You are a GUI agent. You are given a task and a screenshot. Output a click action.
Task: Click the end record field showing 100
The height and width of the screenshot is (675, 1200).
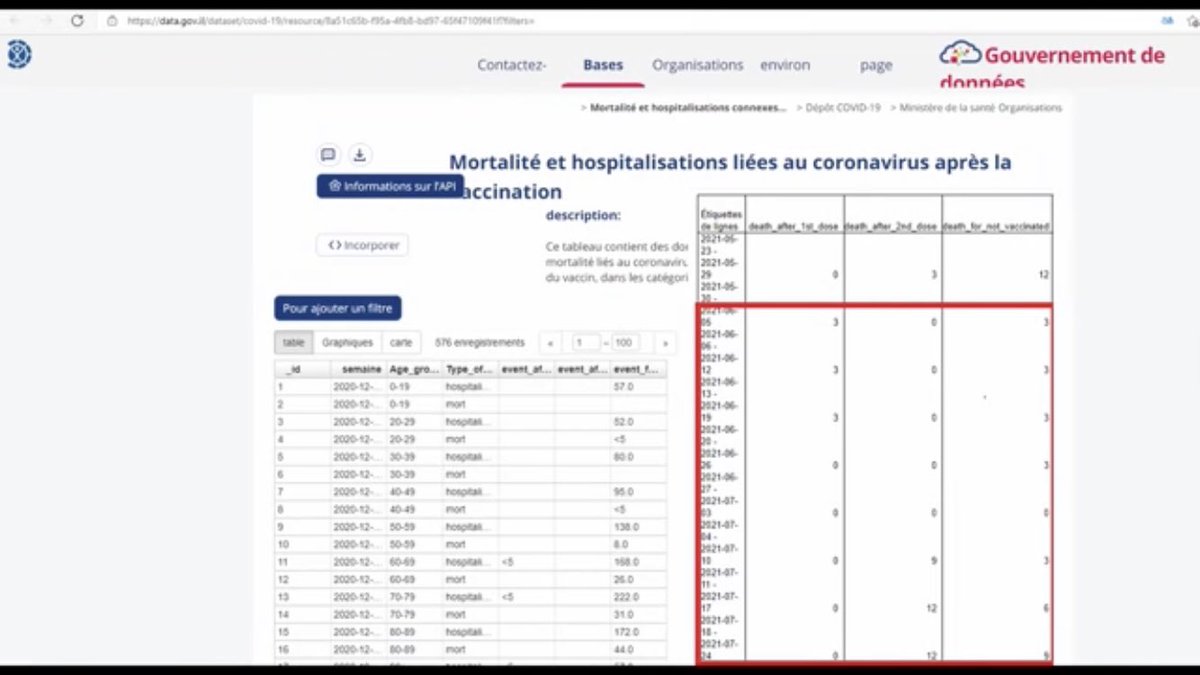pos(625,343)
